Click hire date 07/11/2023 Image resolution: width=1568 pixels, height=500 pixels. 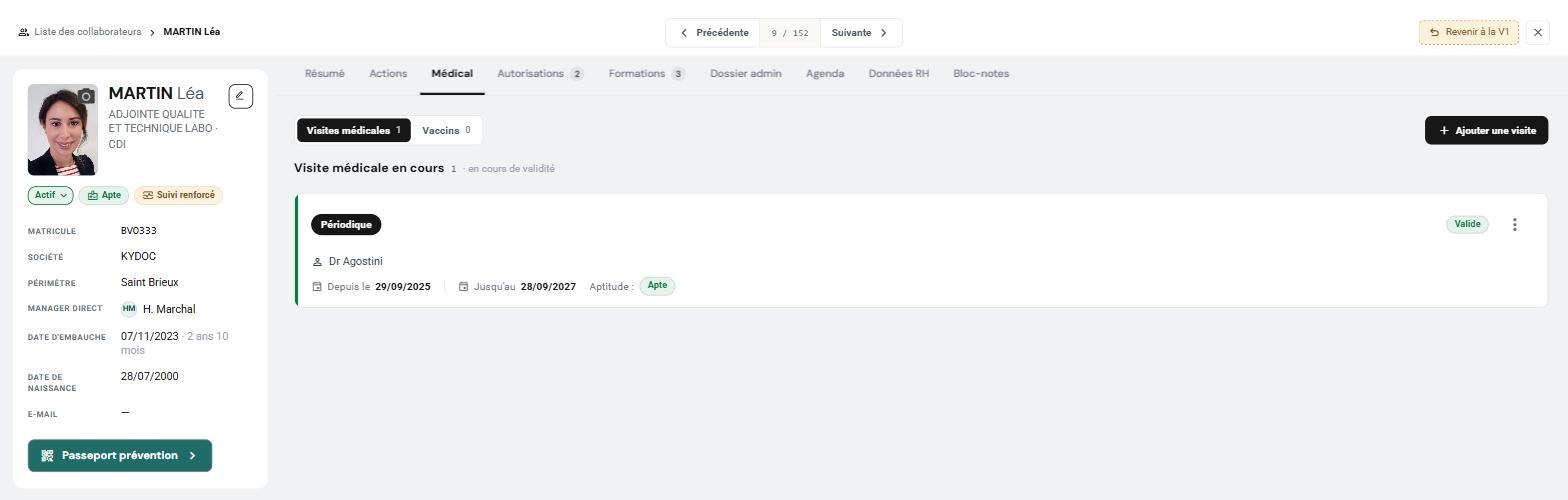click(x=150, y=337)
